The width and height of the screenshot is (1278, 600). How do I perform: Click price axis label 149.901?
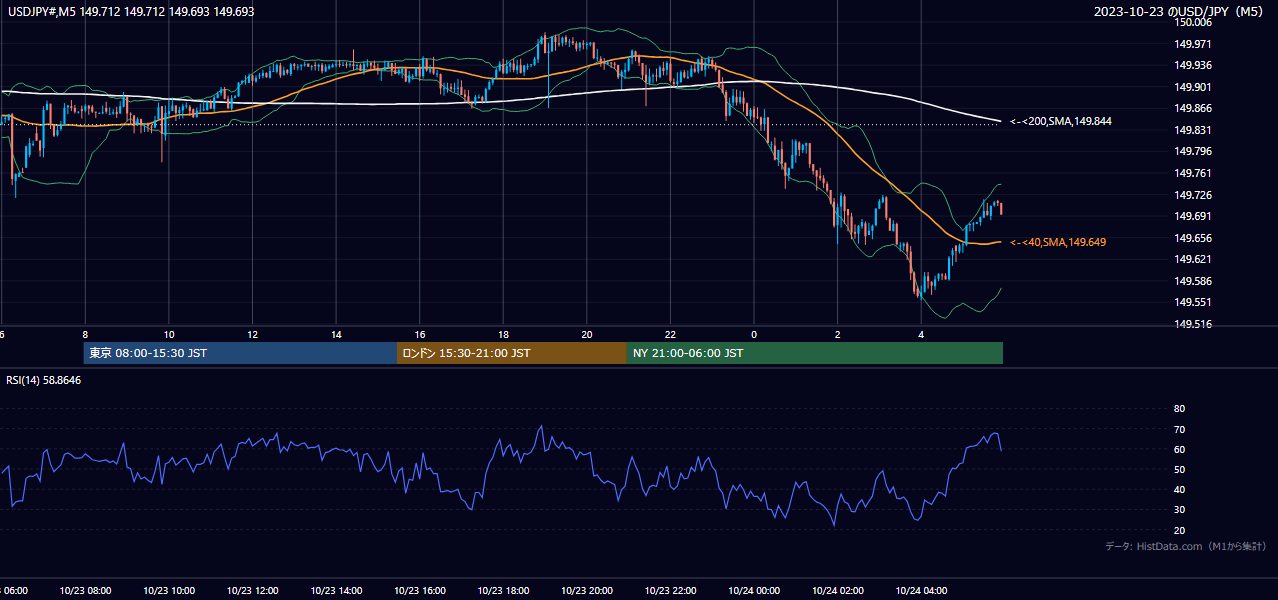click(1193, 87)
